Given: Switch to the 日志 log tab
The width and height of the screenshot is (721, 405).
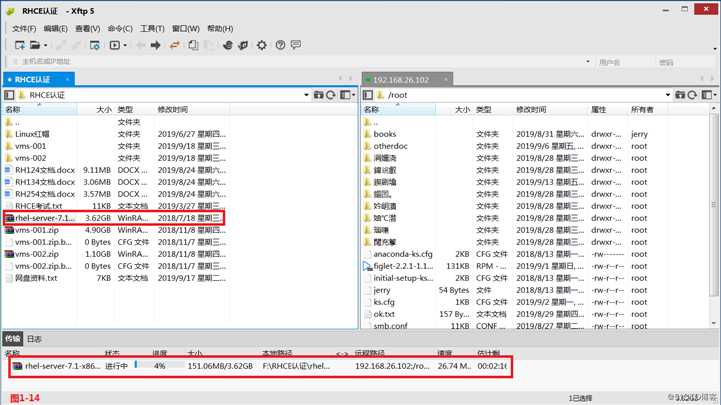Looking at the screenshot, I should pos(34,339).
